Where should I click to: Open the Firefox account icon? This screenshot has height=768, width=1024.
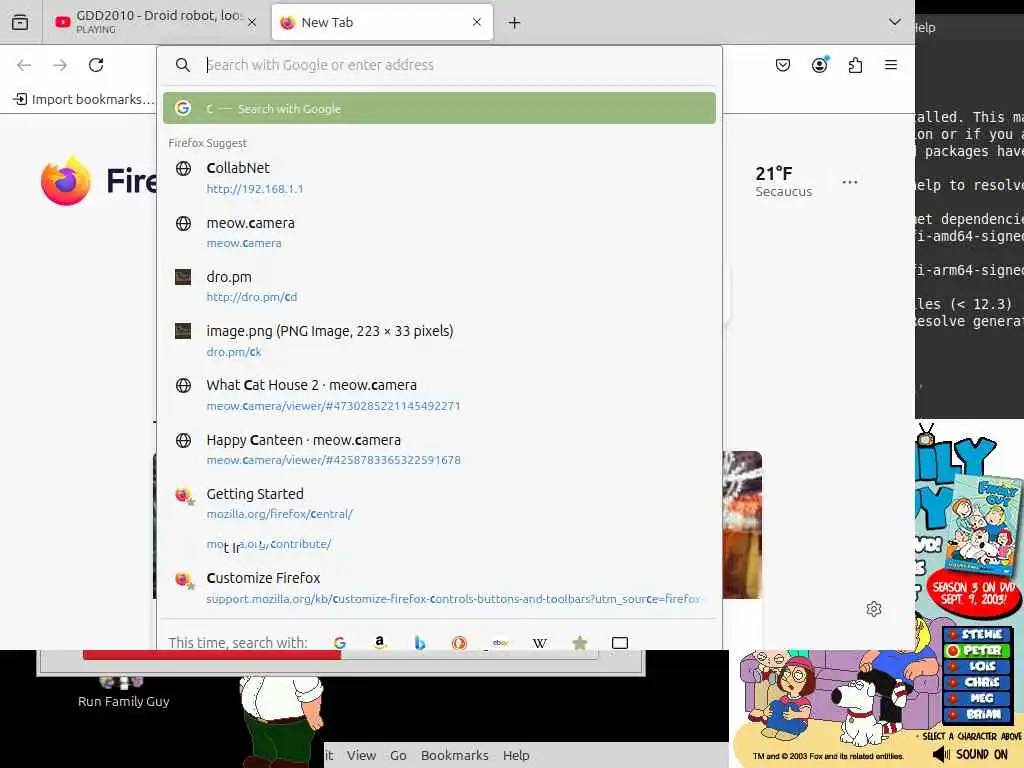[820, 65]
